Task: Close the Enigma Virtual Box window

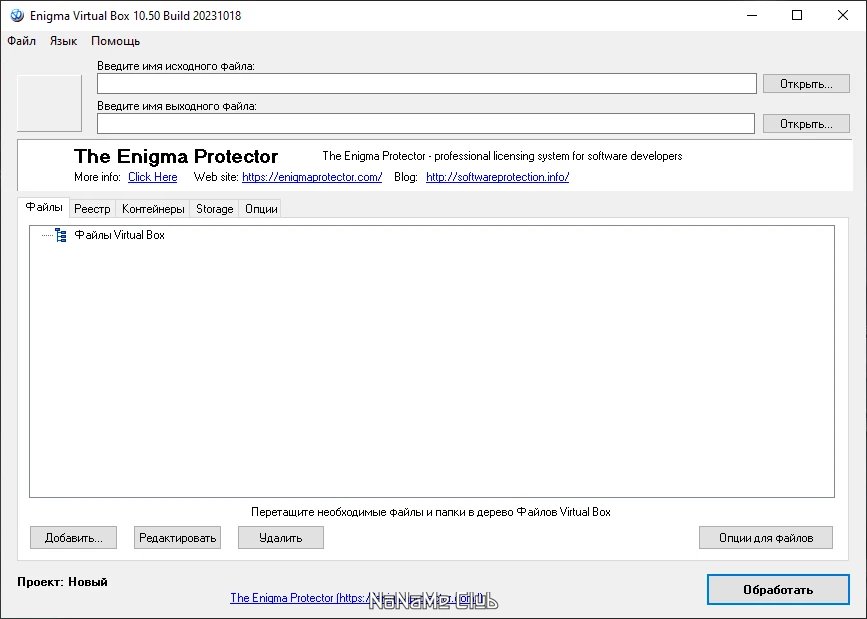Action: (843, 15)
